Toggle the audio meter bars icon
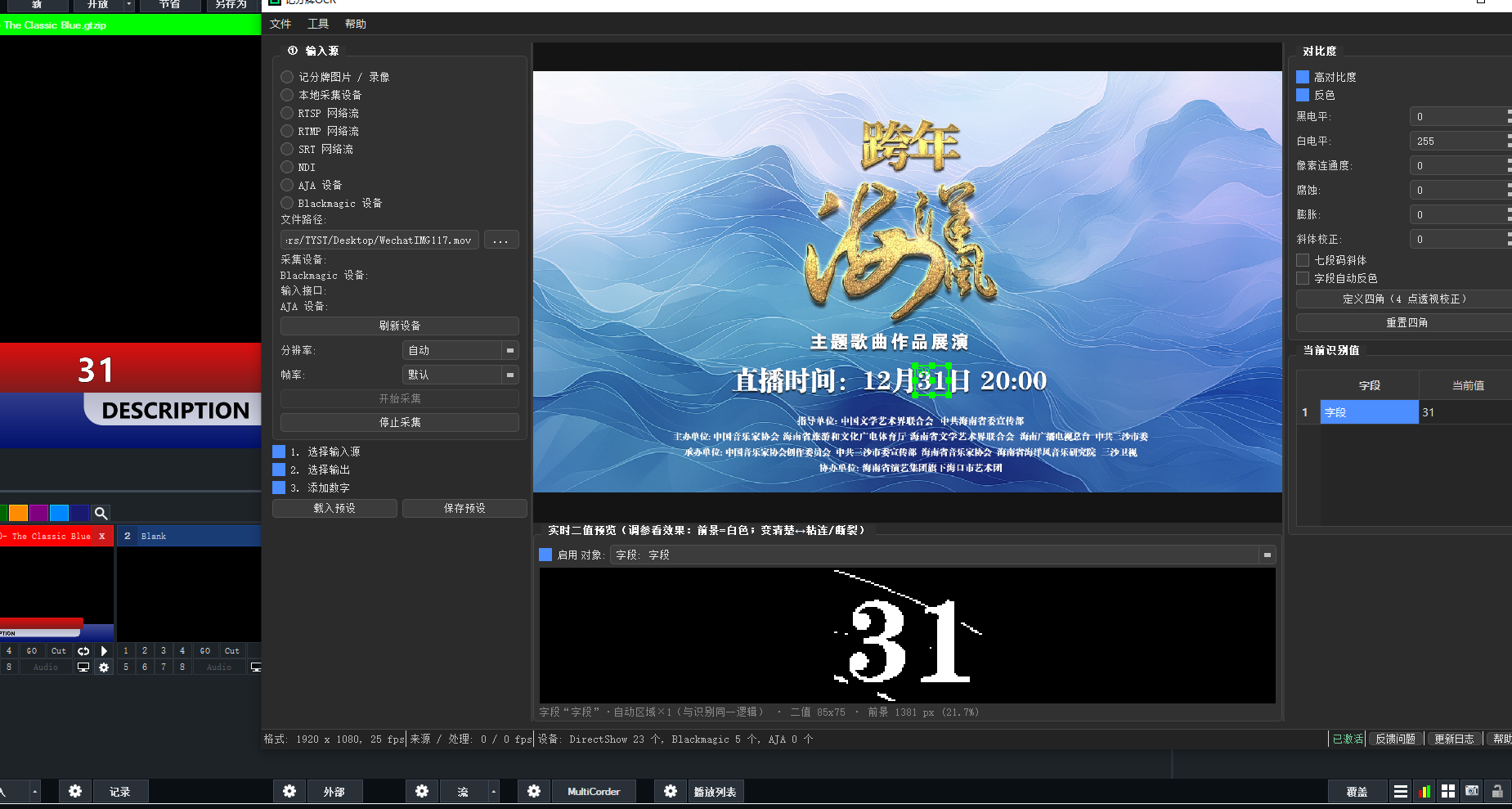 [x=1425, y=791]
